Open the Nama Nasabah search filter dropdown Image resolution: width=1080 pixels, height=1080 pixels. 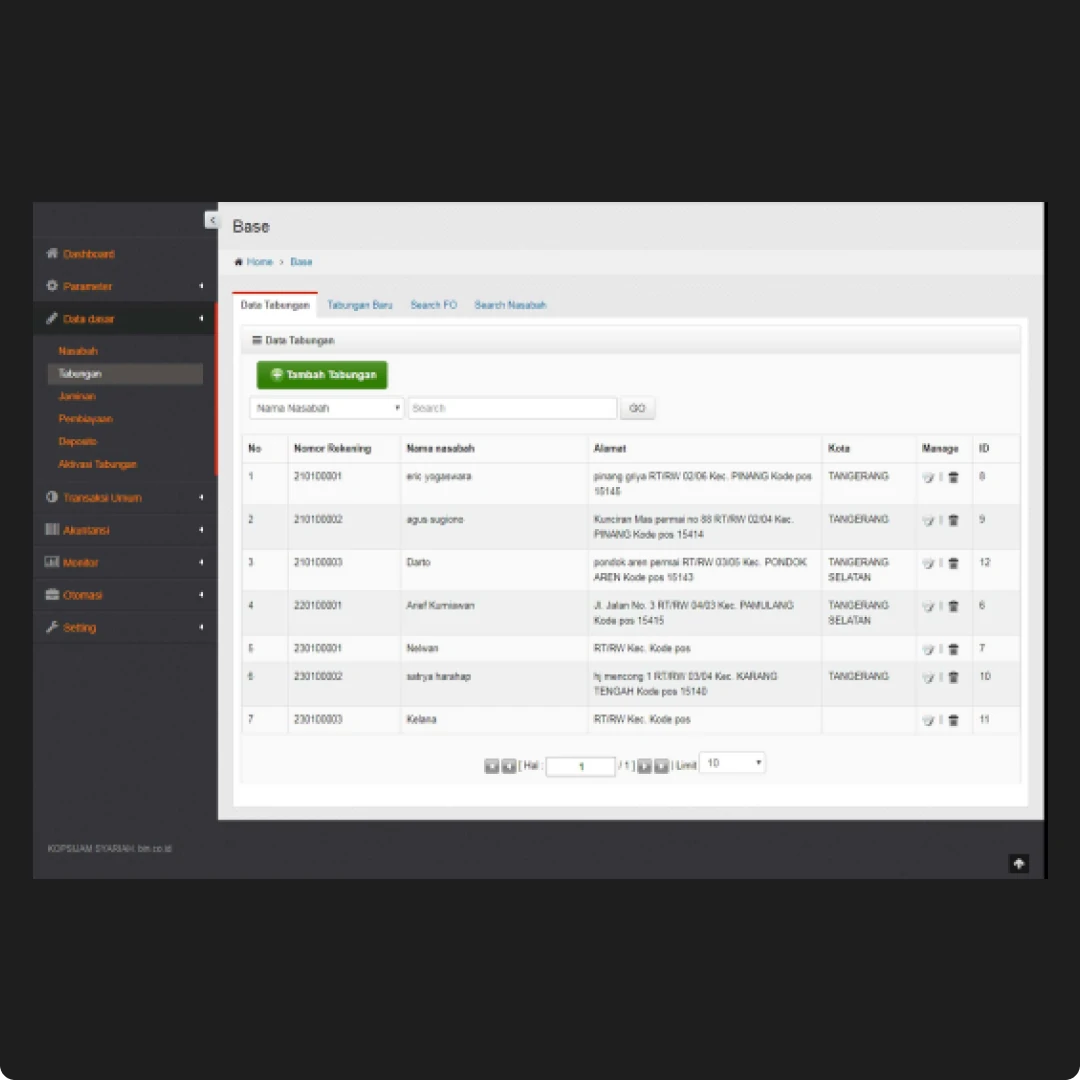pyautogui.click(x=326, y=407)
